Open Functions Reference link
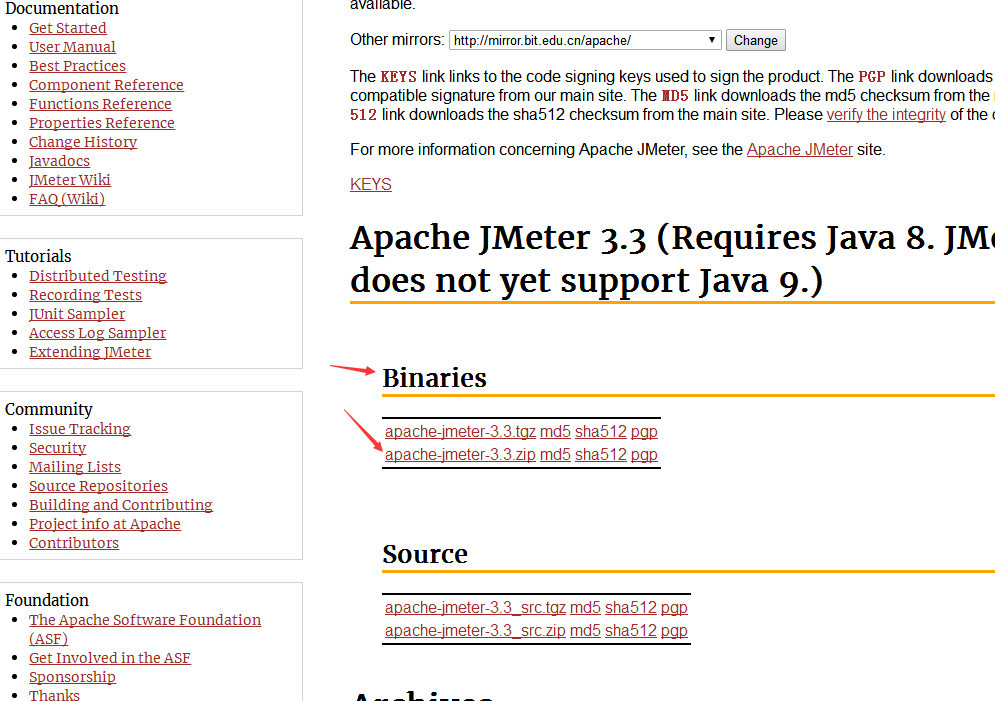The image size is (995, 701). pos(100,104)
